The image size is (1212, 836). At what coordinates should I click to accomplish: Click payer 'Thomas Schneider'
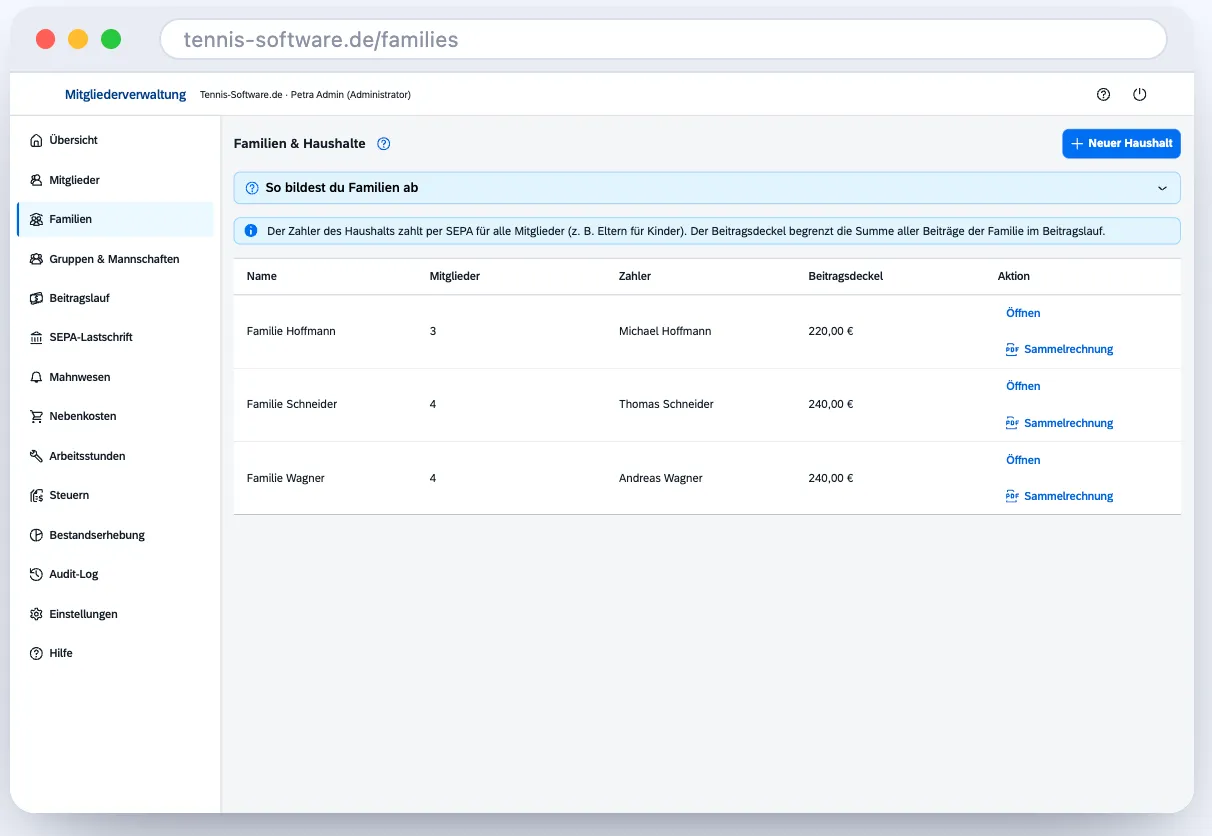point(666,404)
